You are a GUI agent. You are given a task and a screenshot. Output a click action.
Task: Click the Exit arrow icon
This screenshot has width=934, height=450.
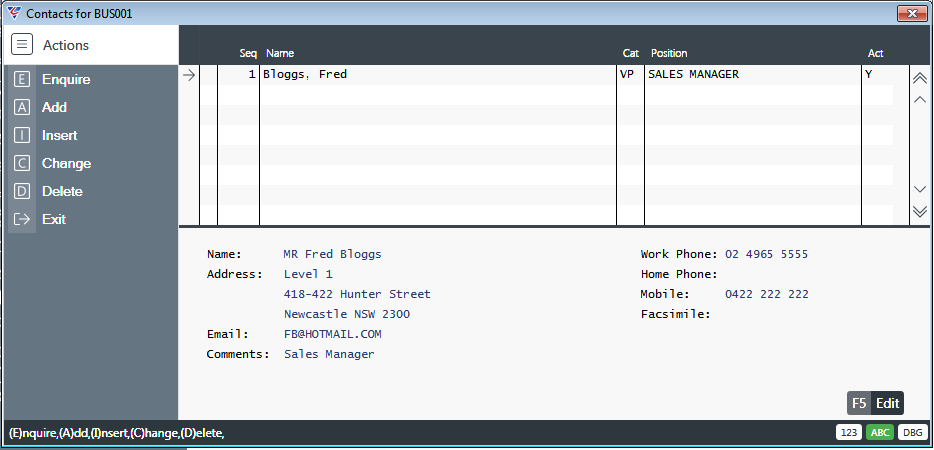[22, 219]
